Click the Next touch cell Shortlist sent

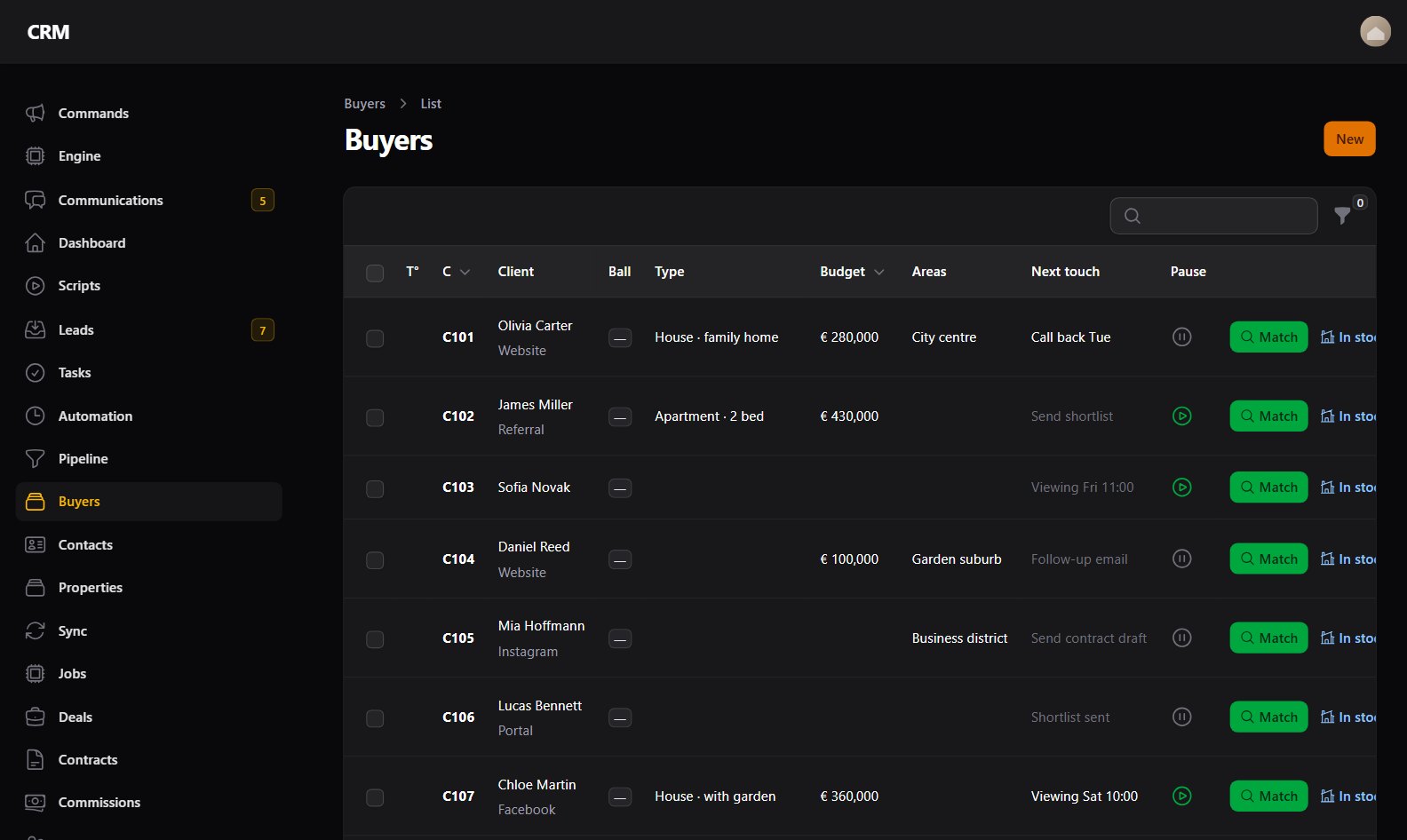[1069, 717]
